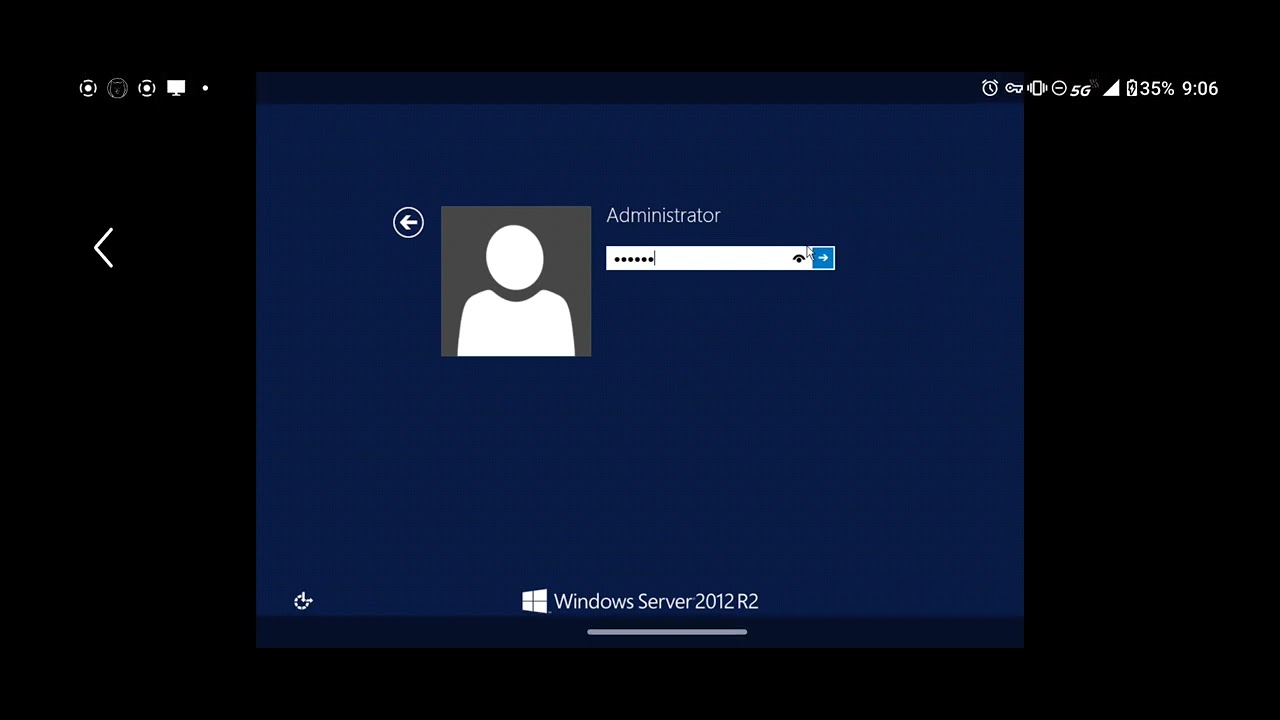Viewport: 1280px width, 720px height.
Task: Click the back arrow beside the user picture
Action: coord(408,222)
